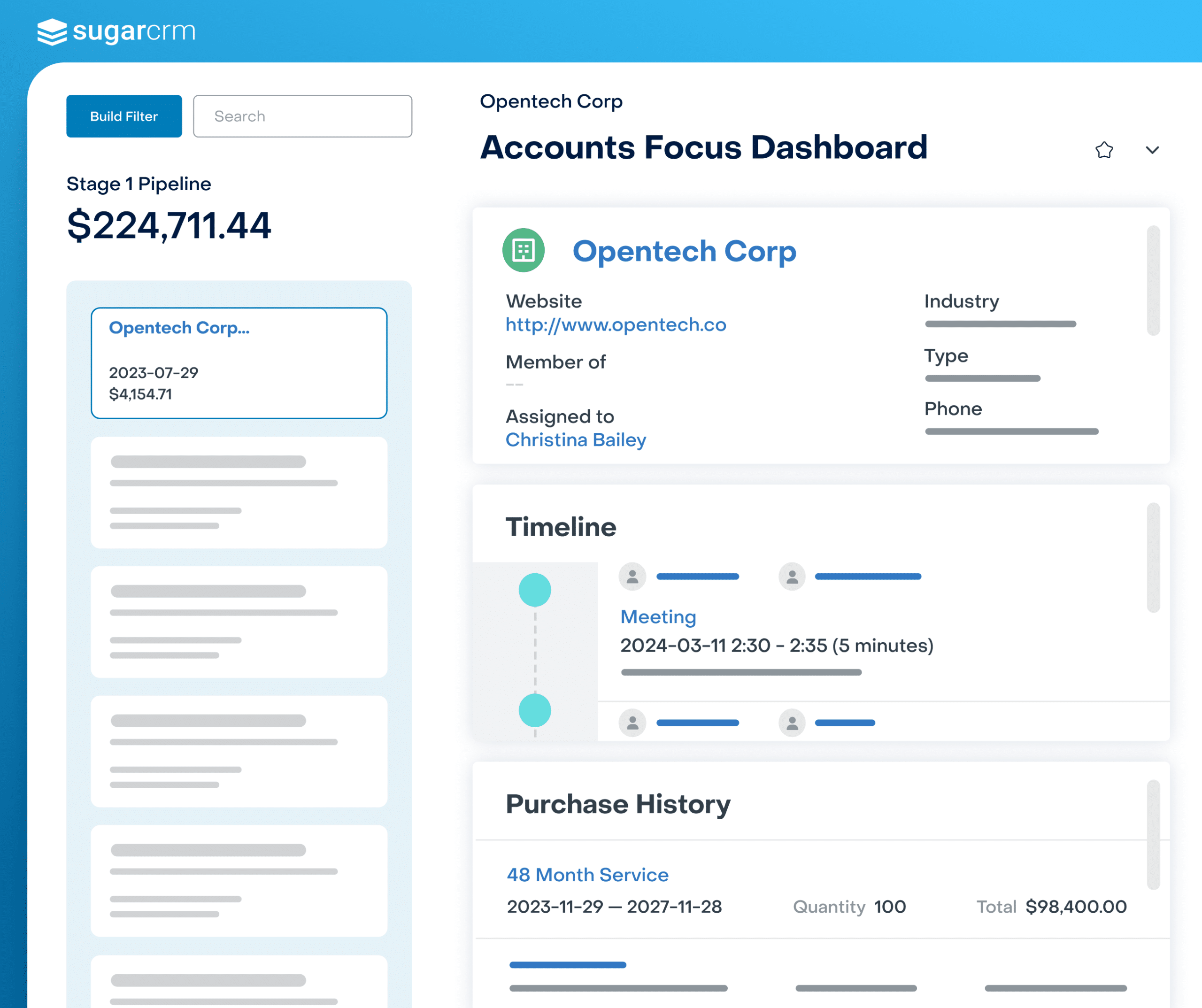Click the $98,400.00 total value

pos(1076,907)
